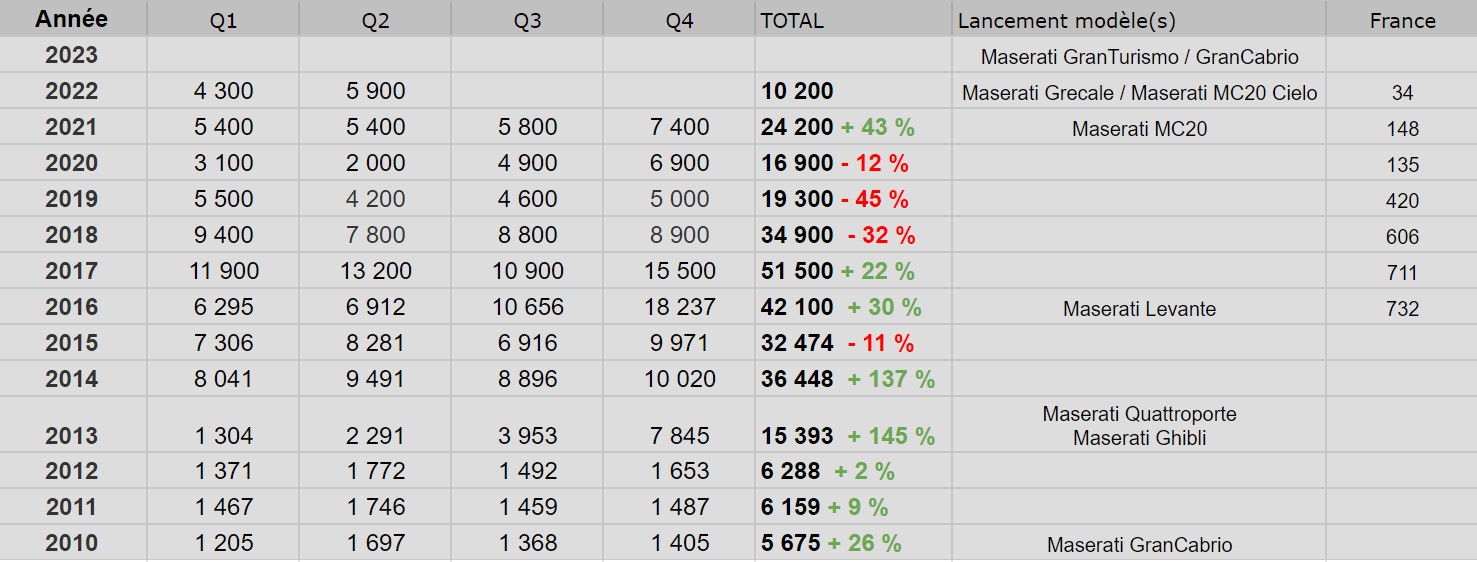The image size is (1477, 562).
Task: Click the Année column header
Action: coord(72,19)
